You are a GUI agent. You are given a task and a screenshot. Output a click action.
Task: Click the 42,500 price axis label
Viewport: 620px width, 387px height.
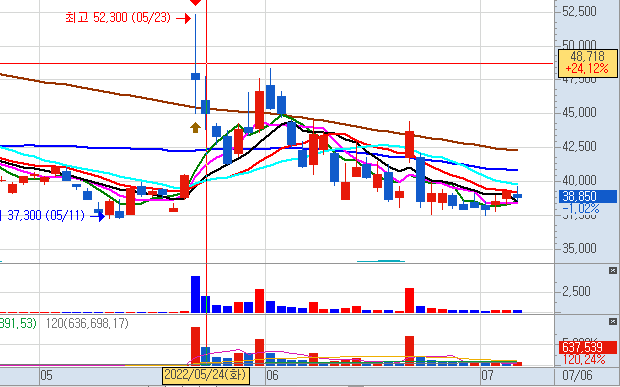tap(579, 146)
